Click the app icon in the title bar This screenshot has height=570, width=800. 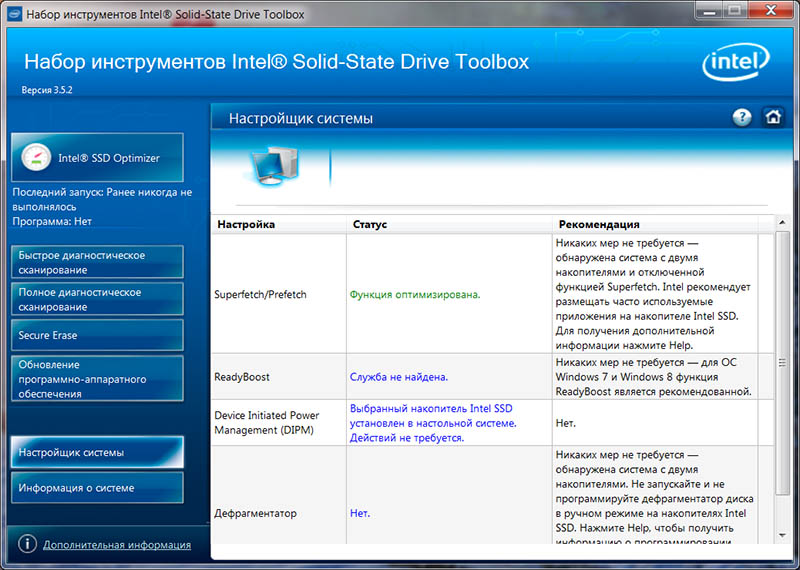[12, 15]
